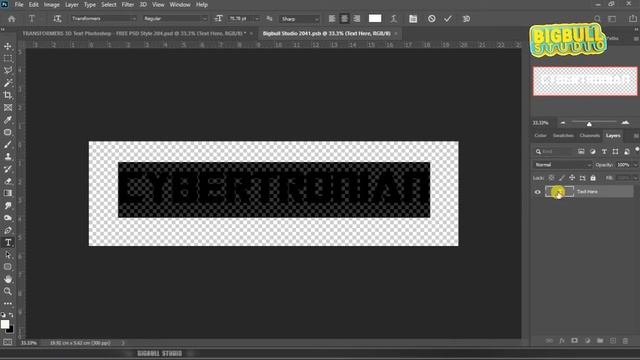Image resolution: width=640 pixels, height=360 pixels.
Task: Select the Gradient tool
Action: (8, 193)
